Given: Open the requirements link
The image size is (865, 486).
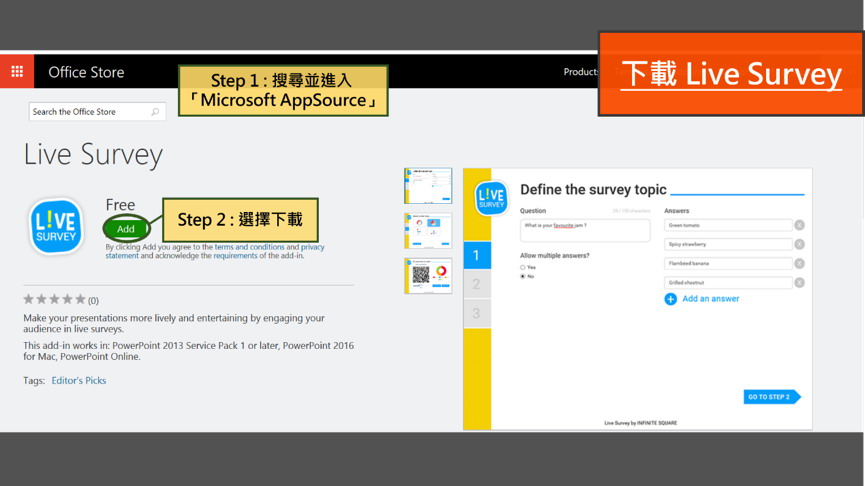Looking at the screenshot, I should 236,256.
